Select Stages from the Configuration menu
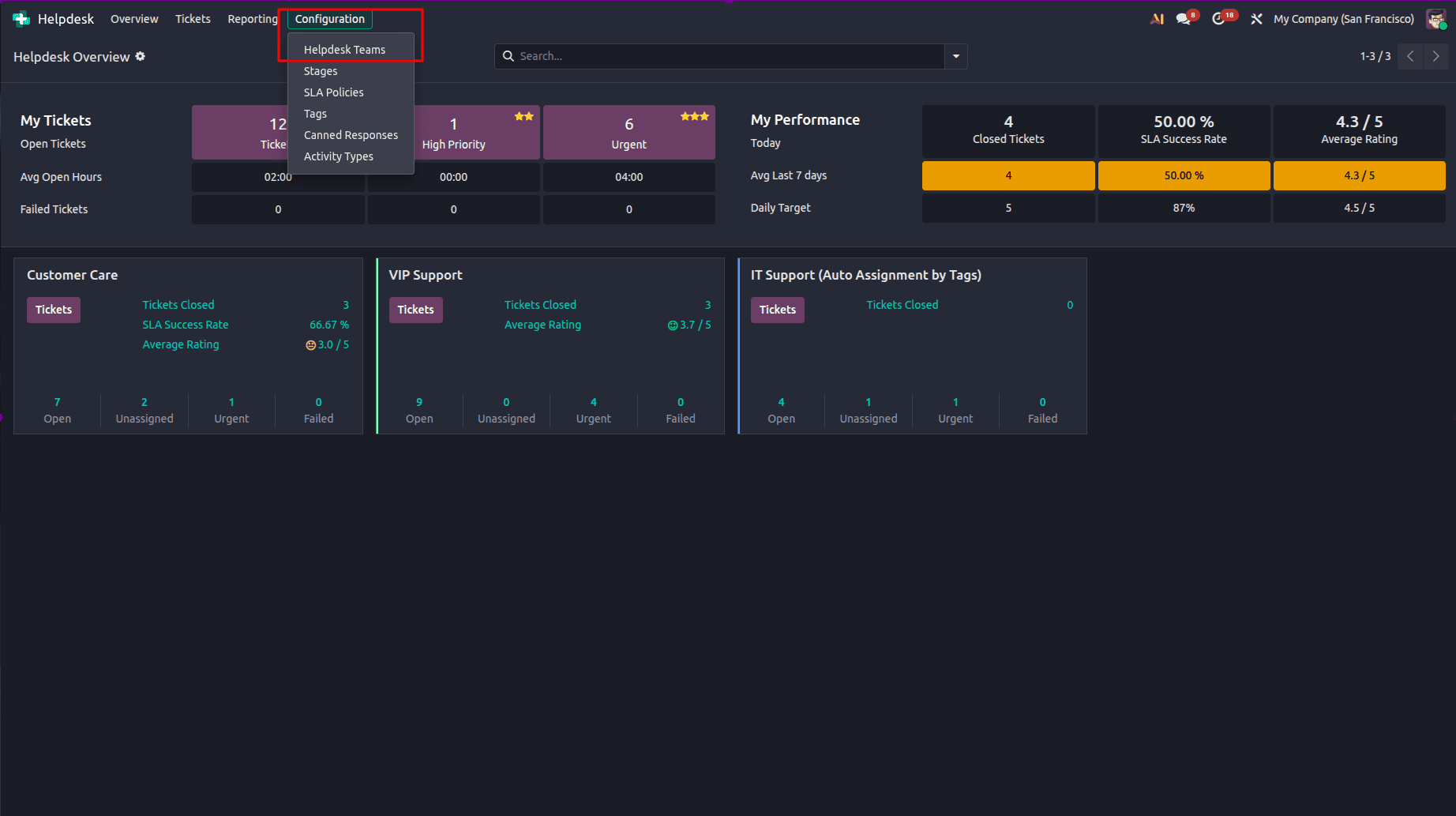 (351, 71)
